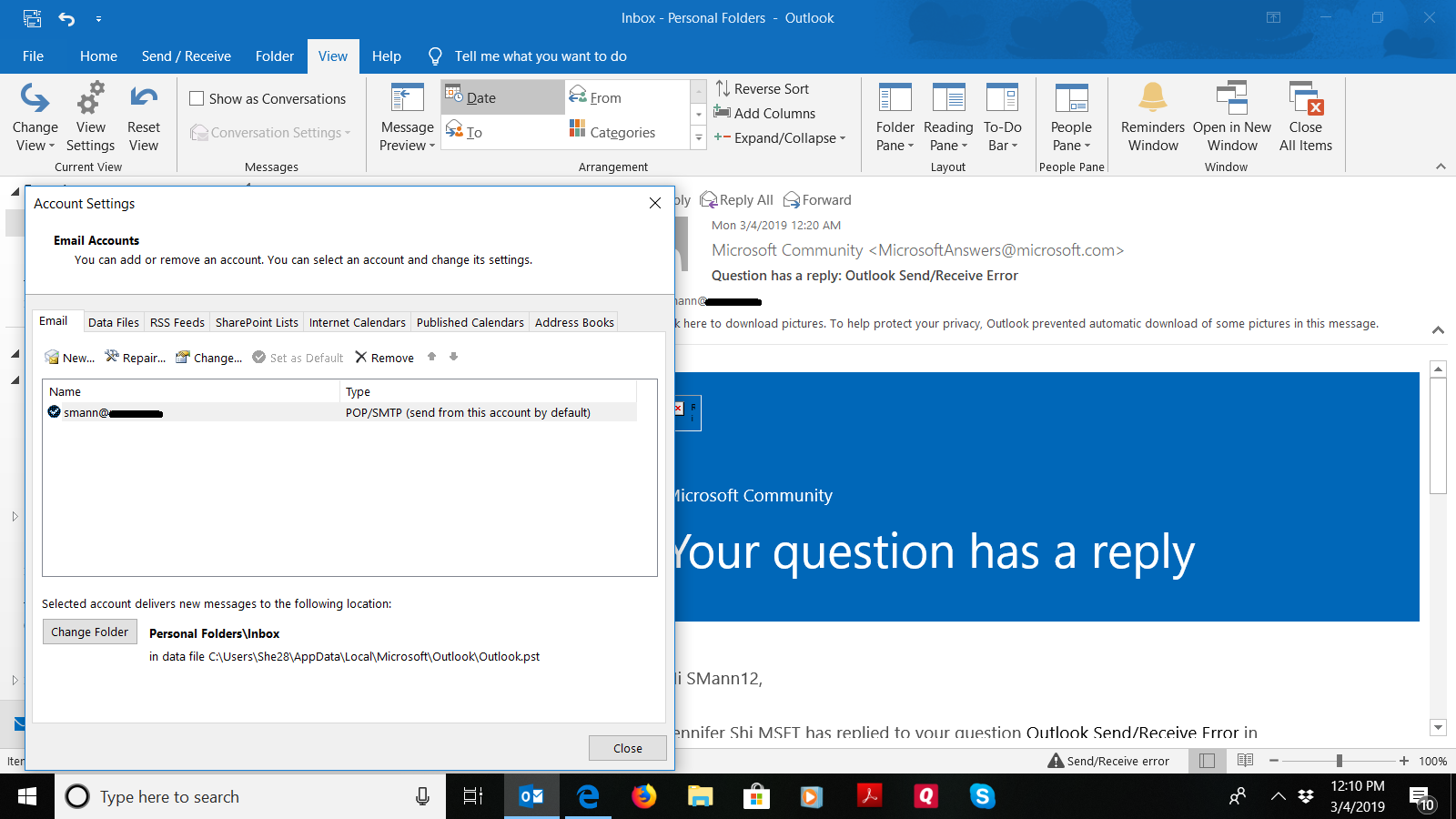Switch to the Folder ribbon tab

coord(275,56)
